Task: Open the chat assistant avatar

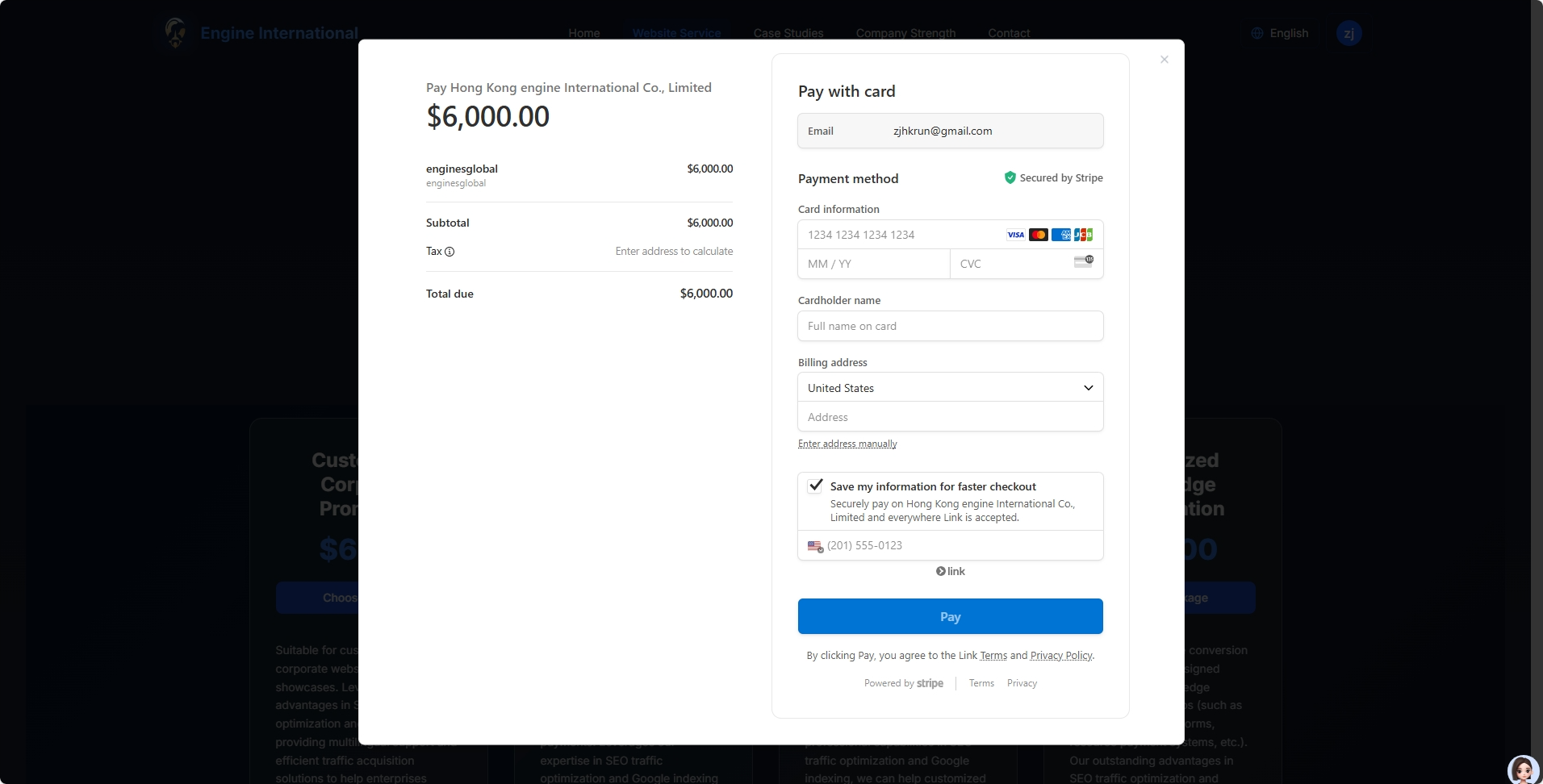Action: [1522, 770]
